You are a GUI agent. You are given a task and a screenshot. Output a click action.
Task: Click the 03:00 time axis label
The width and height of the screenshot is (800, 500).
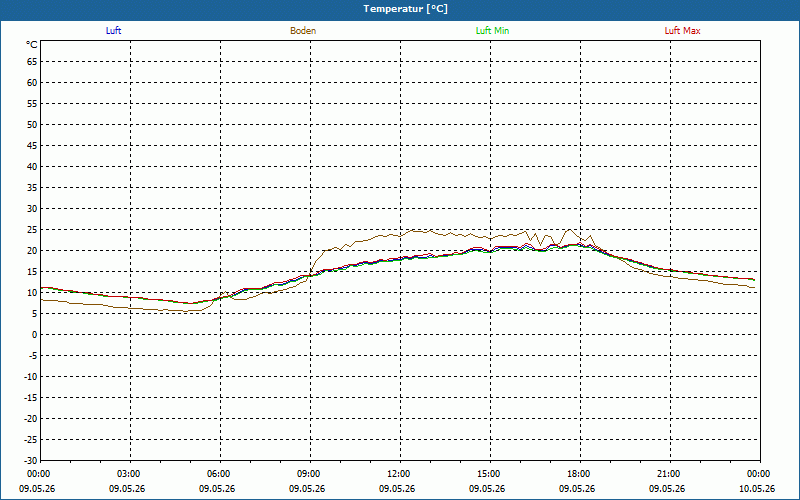[x=129, y=474]
